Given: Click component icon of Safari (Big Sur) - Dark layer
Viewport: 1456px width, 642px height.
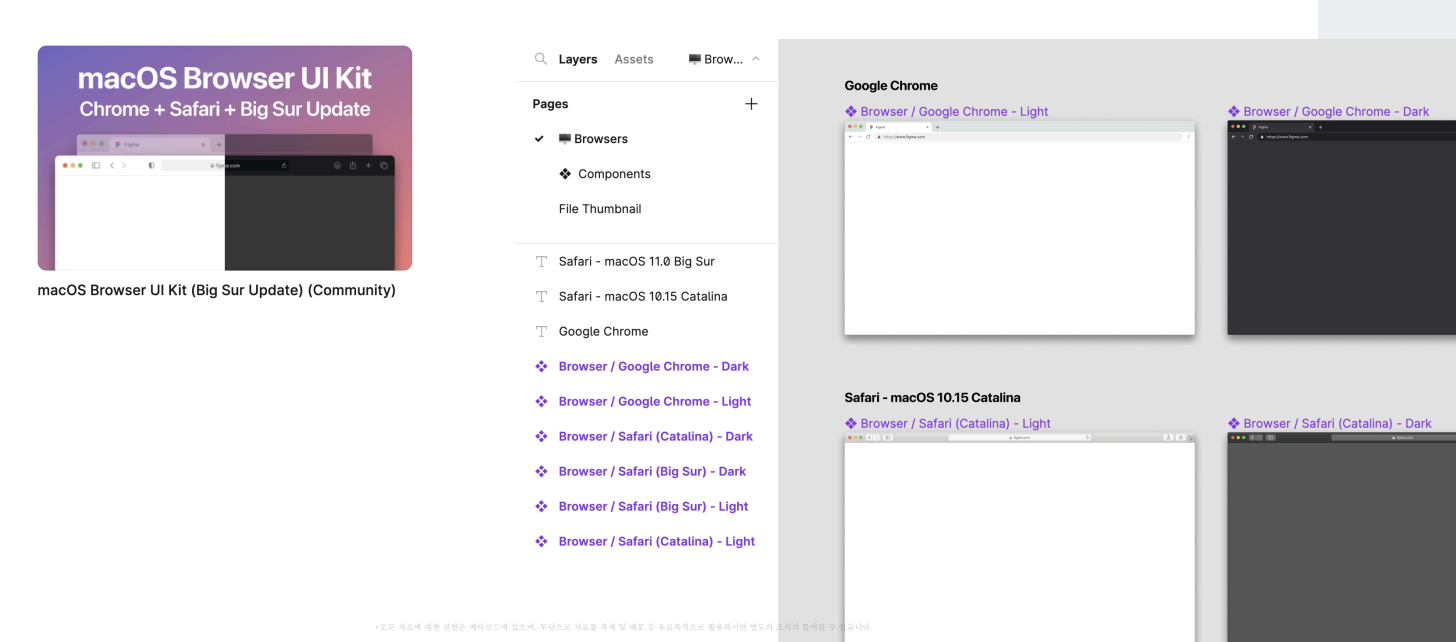Looking at the screenshot, I should coord(541,471).
